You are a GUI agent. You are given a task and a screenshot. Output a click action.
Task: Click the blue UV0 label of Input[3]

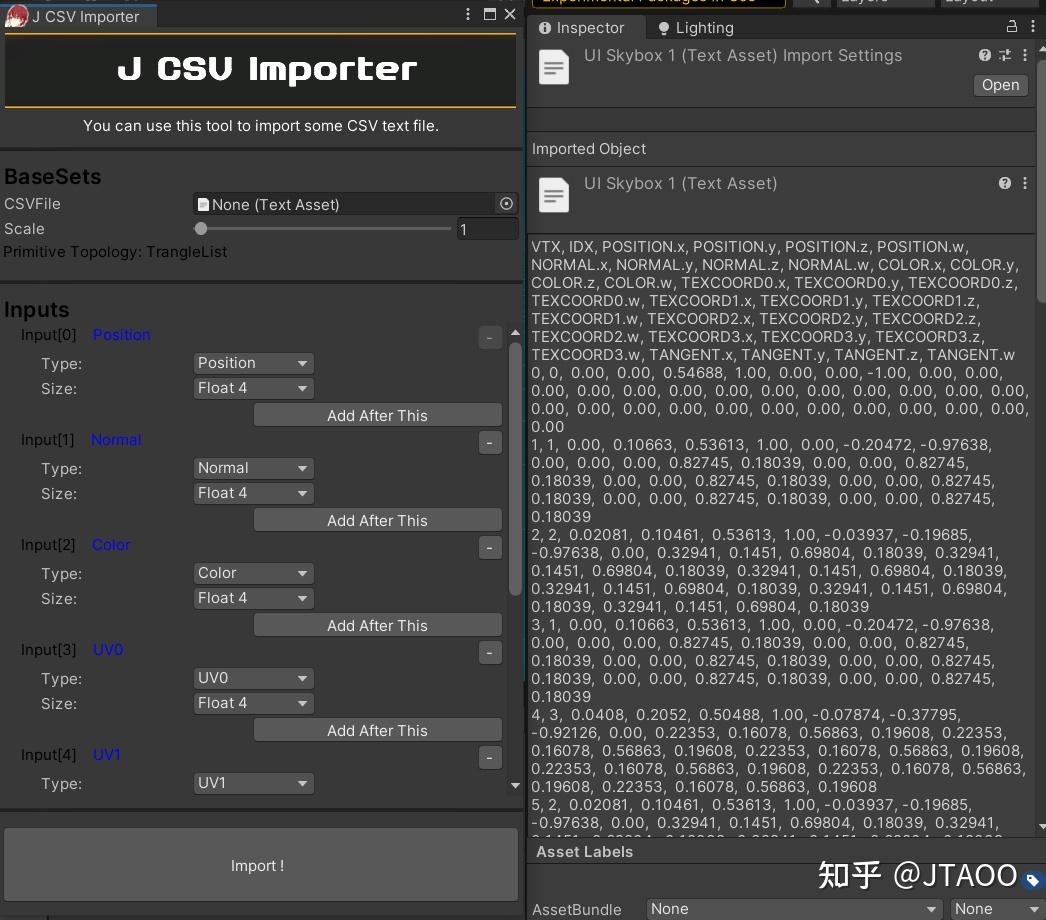(x=107, y=649)
